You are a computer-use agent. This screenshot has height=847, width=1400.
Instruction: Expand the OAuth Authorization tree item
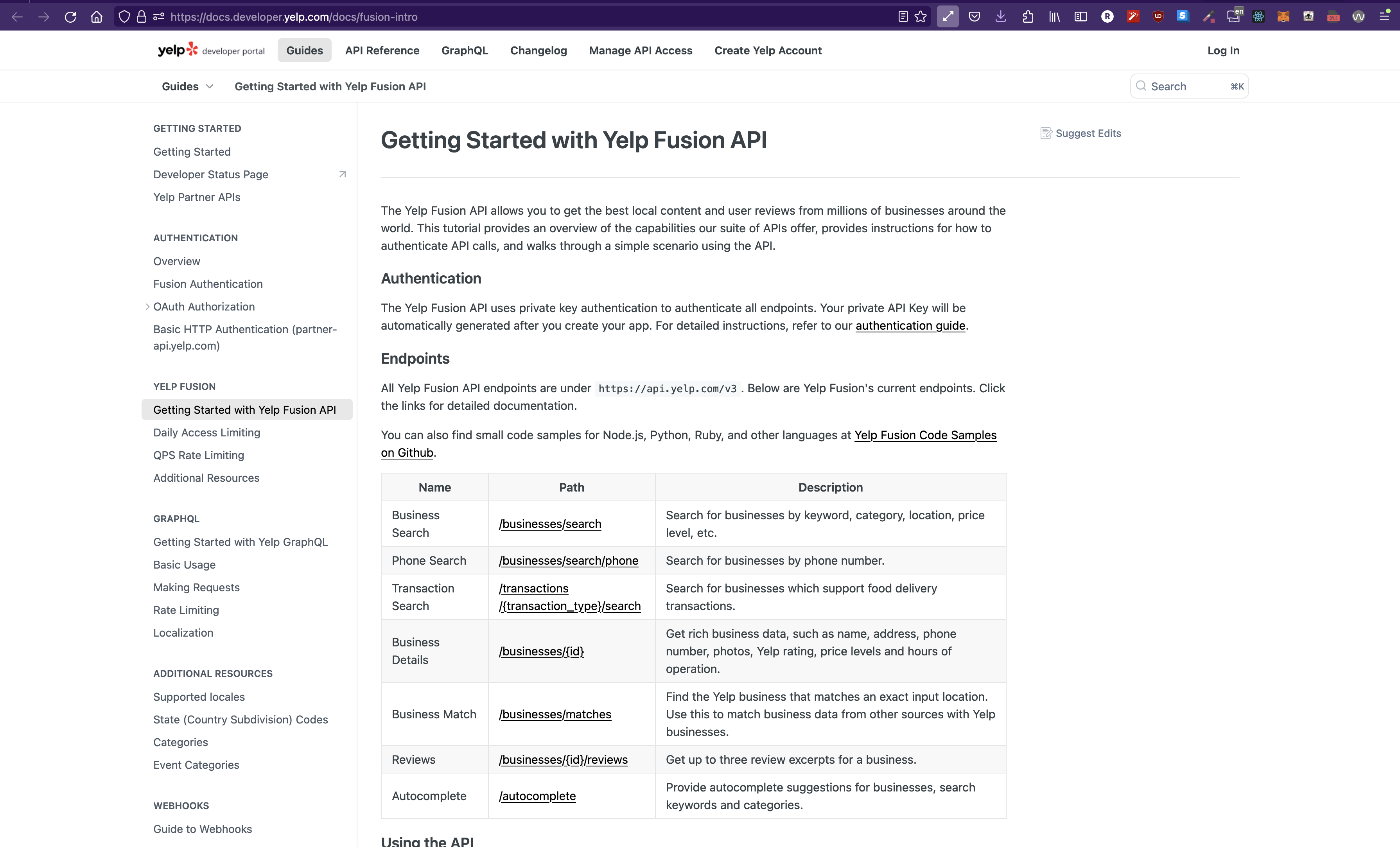click(148, 307)
